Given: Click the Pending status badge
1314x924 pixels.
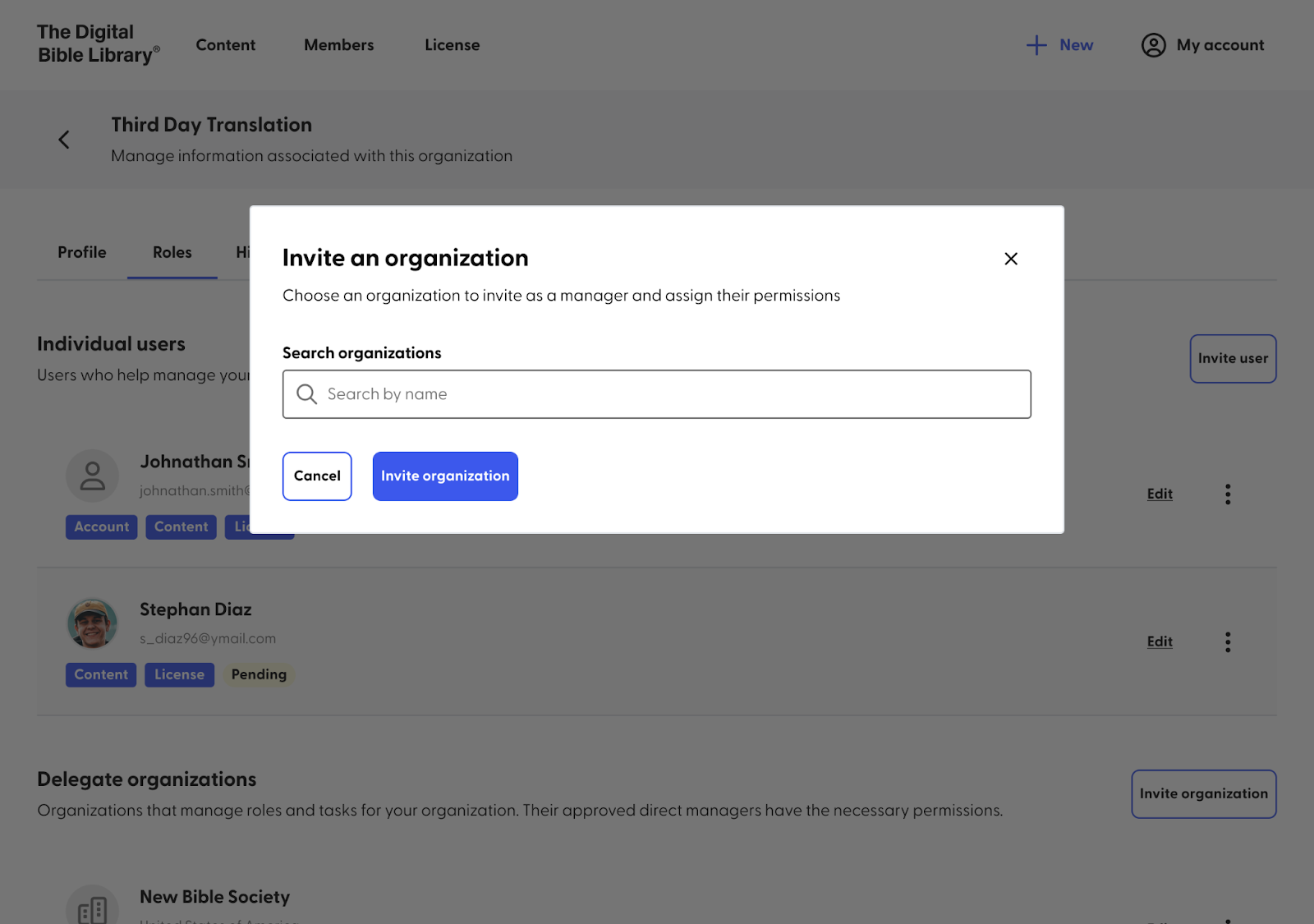Looking at the screenshot, I should coord(259,675).
